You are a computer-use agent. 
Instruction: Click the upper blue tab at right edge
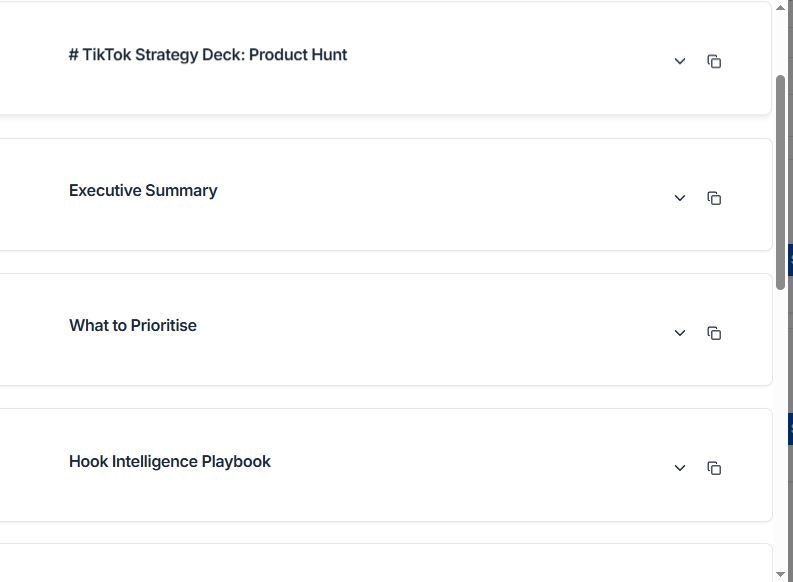coord(790,259)
